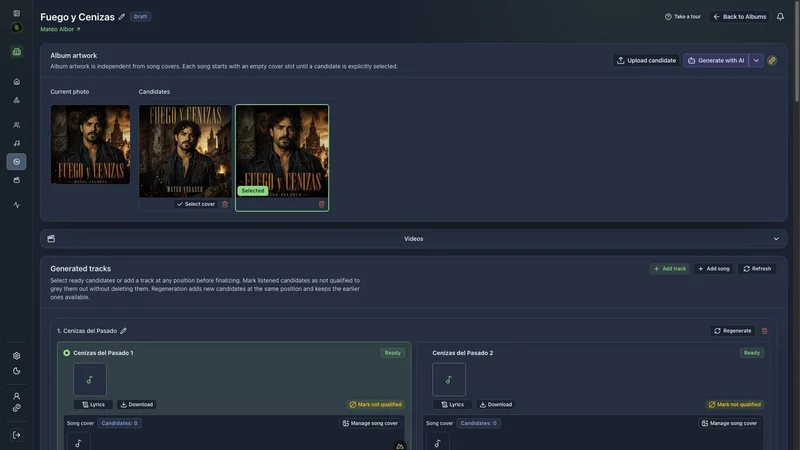The width and height of the screenshot is (800, 450).
Task: Open the Settings gear in sidebar
Action: coord(16,356)
